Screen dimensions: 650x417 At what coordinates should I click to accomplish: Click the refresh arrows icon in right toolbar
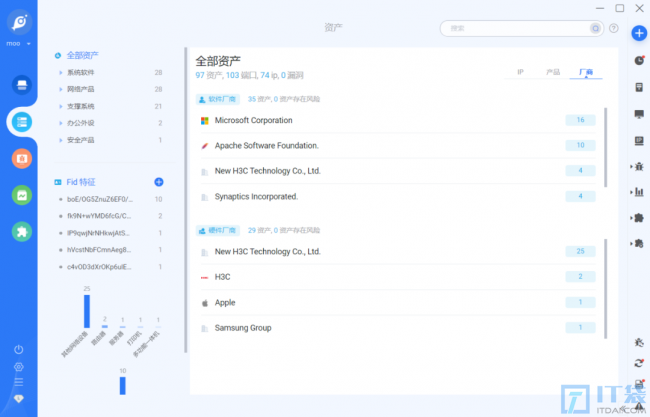(639, 363)
